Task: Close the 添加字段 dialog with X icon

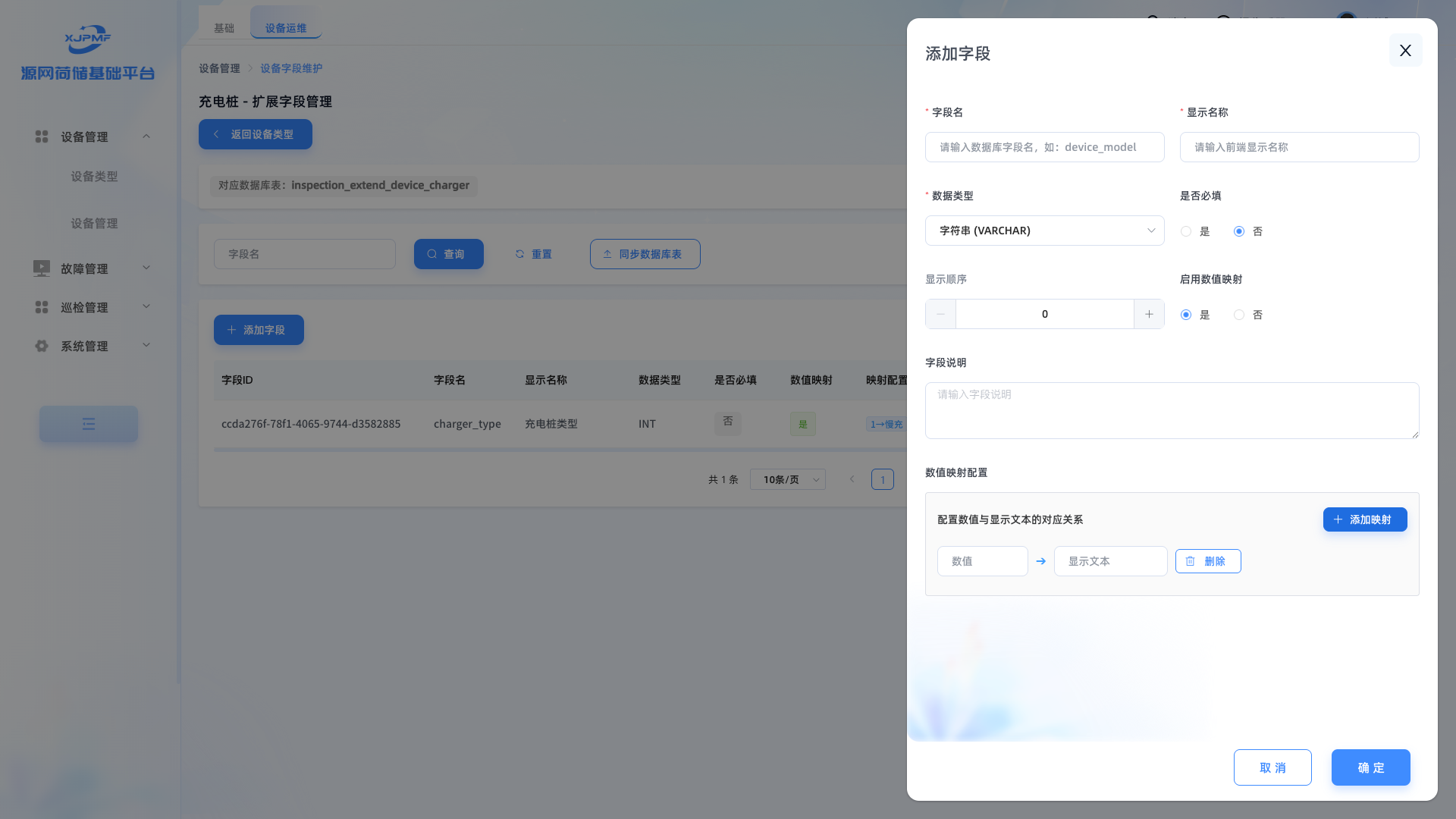Action: (1405, 50)
